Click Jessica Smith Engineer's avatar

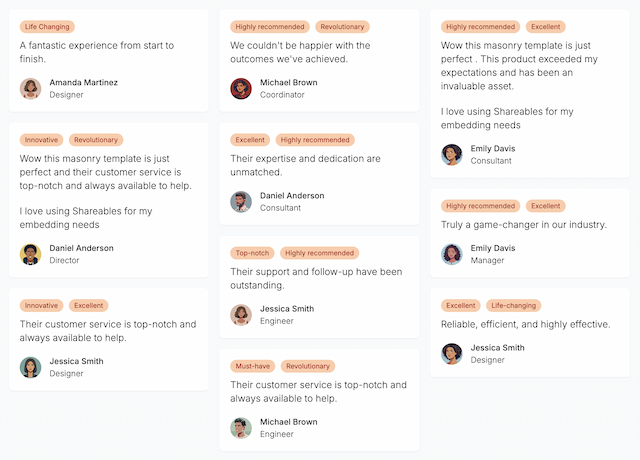(241, 315)
